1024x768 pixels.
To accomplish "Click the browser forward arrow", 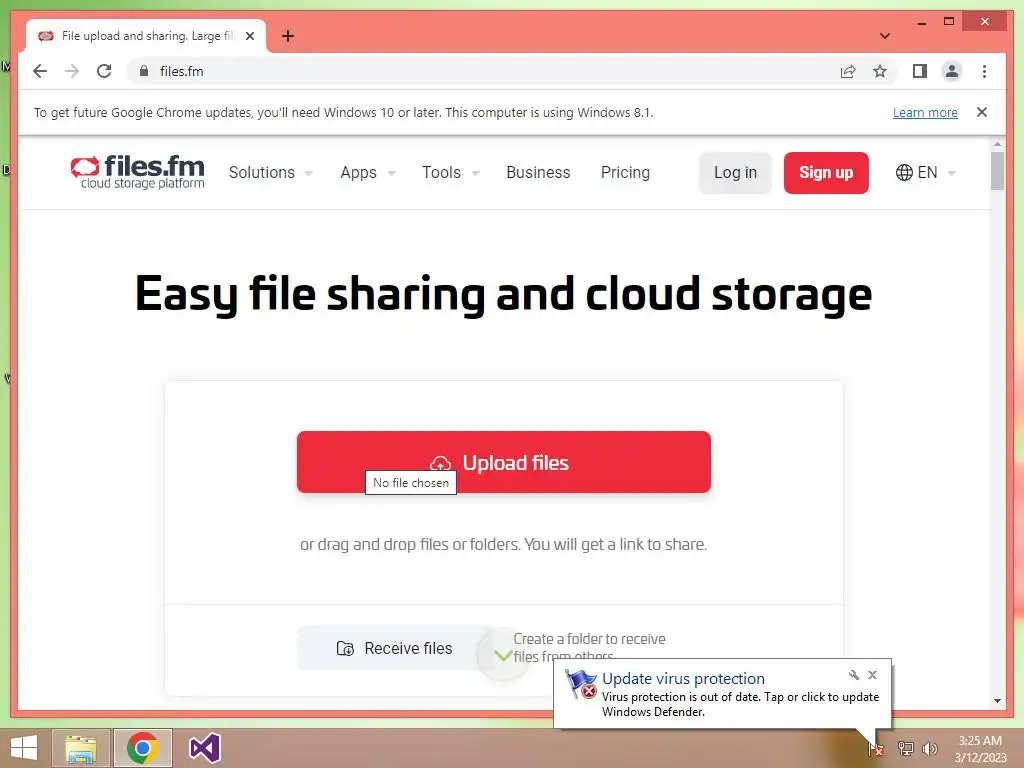I will (x=72, y=71).
